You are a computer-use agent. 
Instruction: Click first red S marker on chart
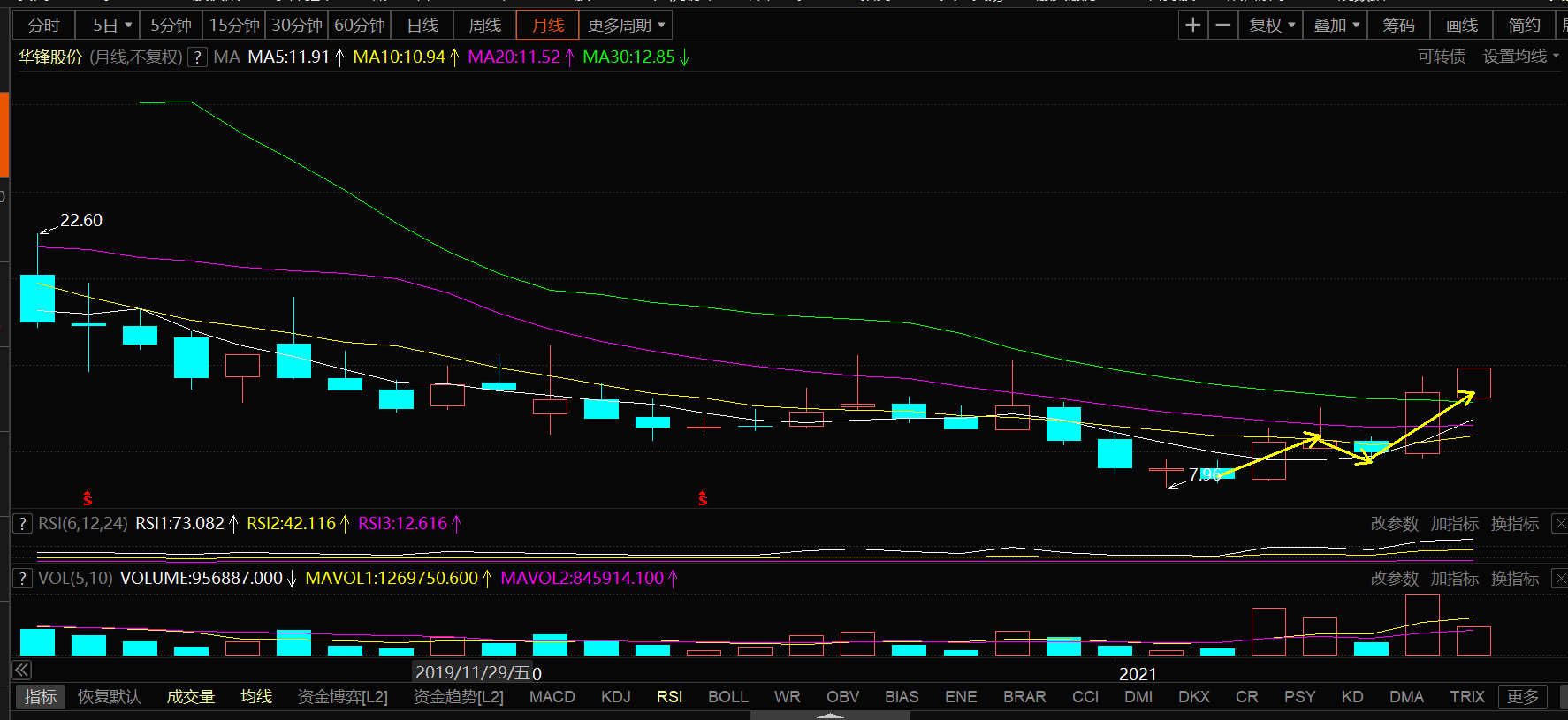click(x=88, y=499)
